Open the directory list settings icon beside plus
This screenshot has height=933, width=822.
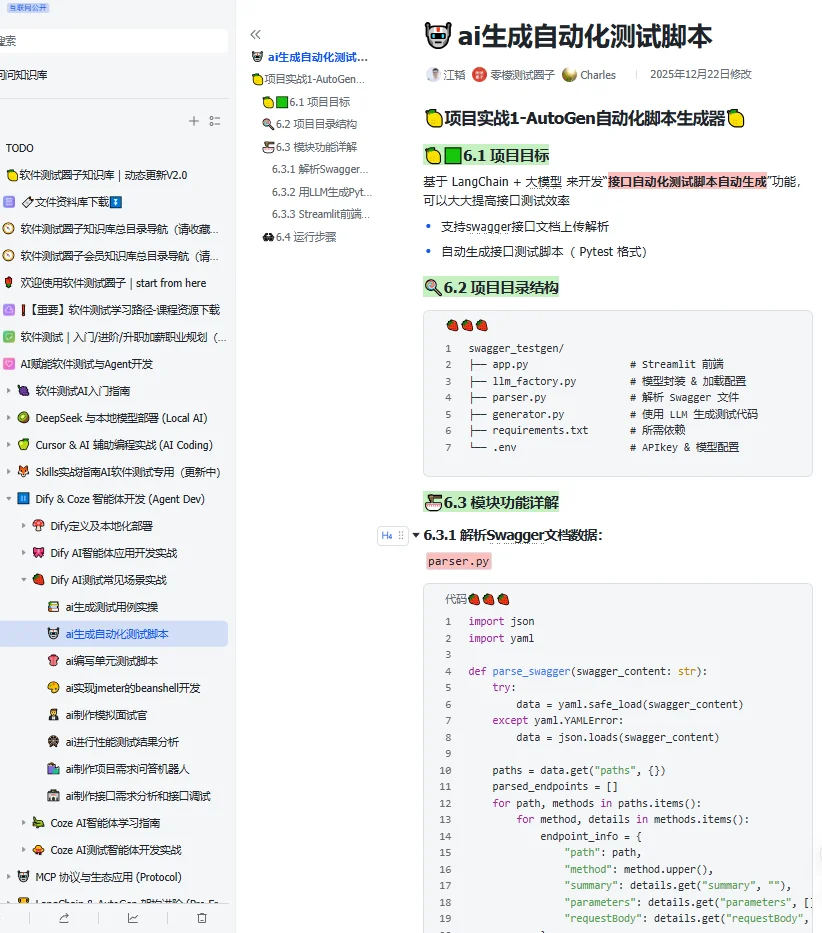point(215,121)
